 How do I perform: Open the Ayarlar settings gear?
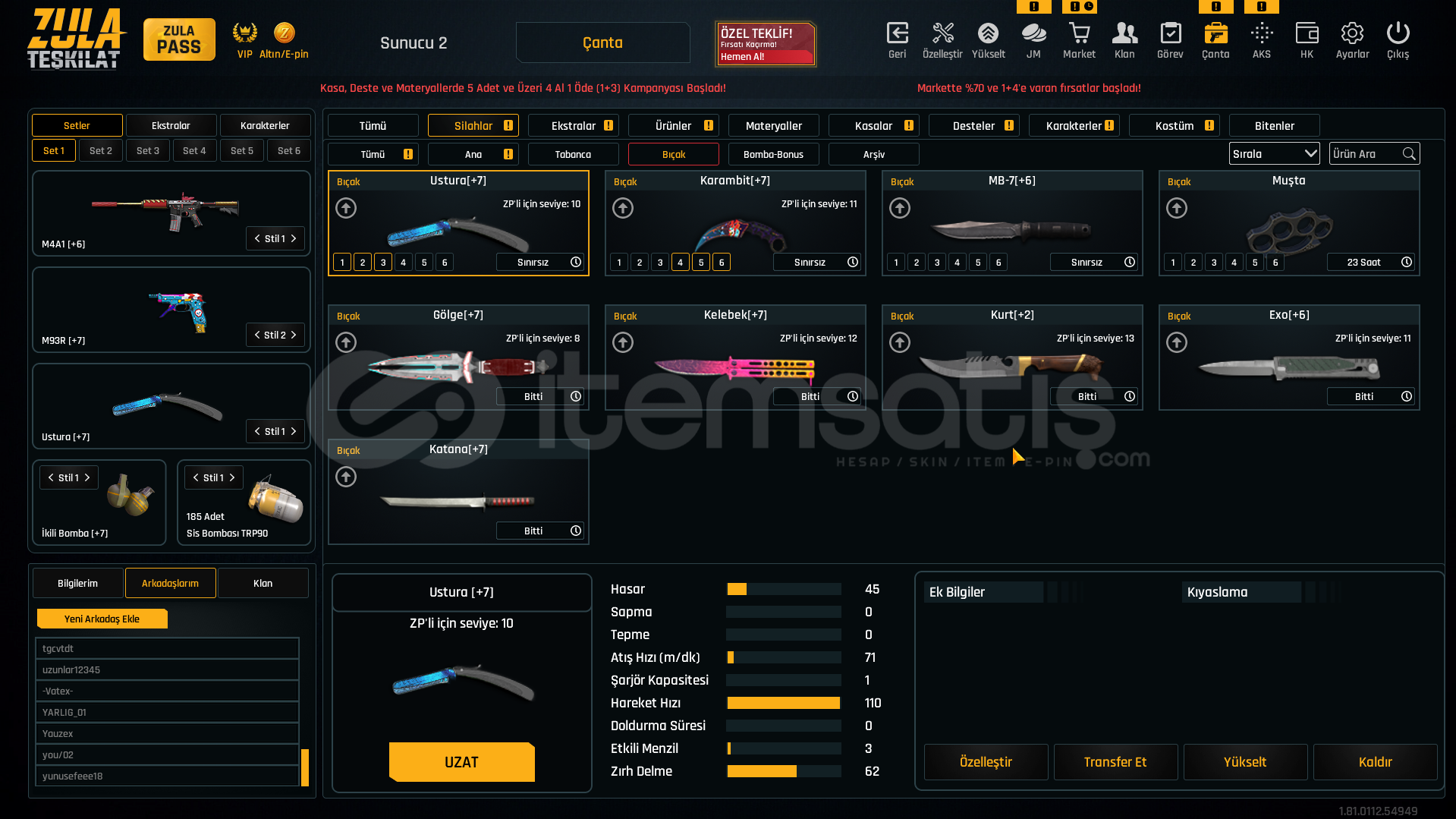[x=1352, y=33]
